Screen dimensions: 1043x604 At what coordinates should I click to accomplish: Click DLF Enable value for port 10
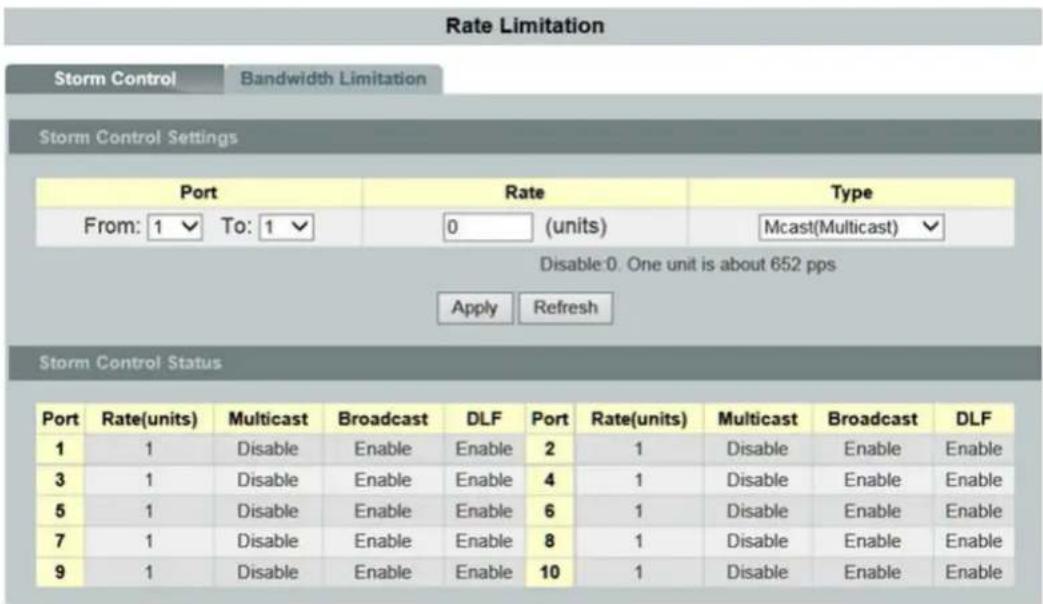coord(973,572)
